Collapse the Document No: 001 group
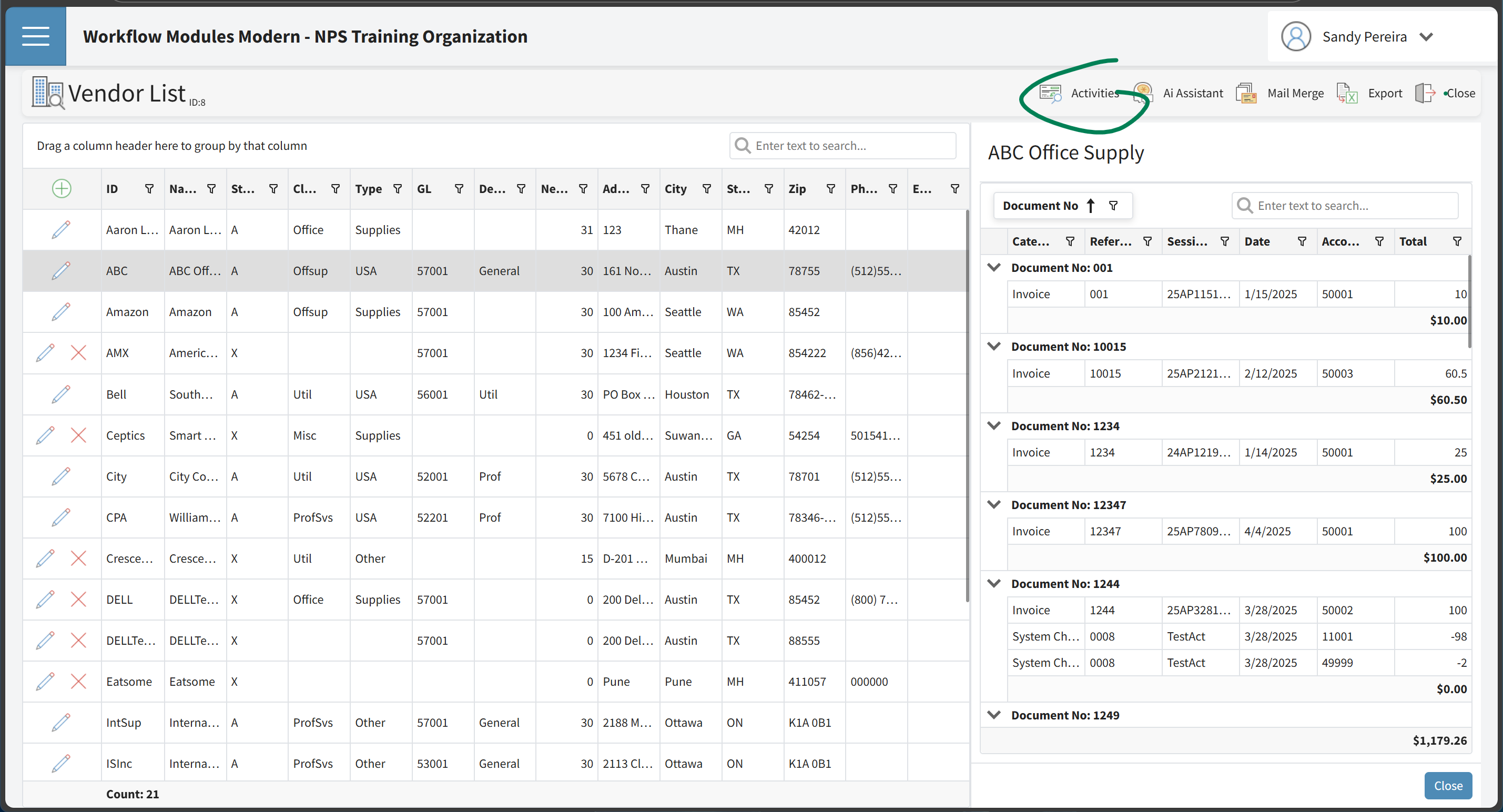1503x812 pixels. [x=993, y=267]
